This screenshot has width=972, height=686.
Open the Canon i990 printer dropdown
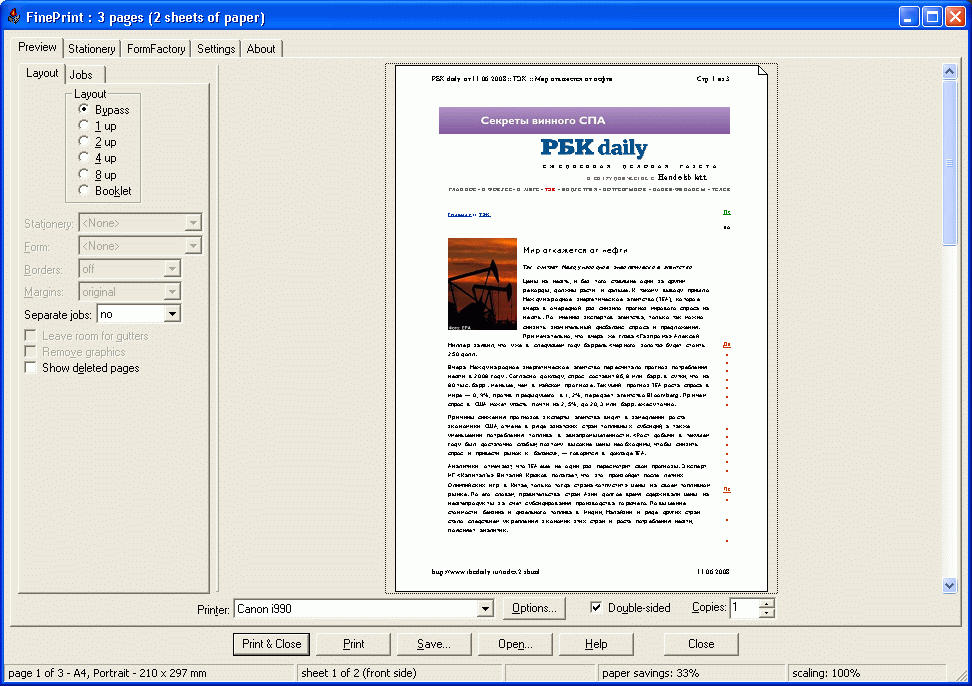click(485, 608)
